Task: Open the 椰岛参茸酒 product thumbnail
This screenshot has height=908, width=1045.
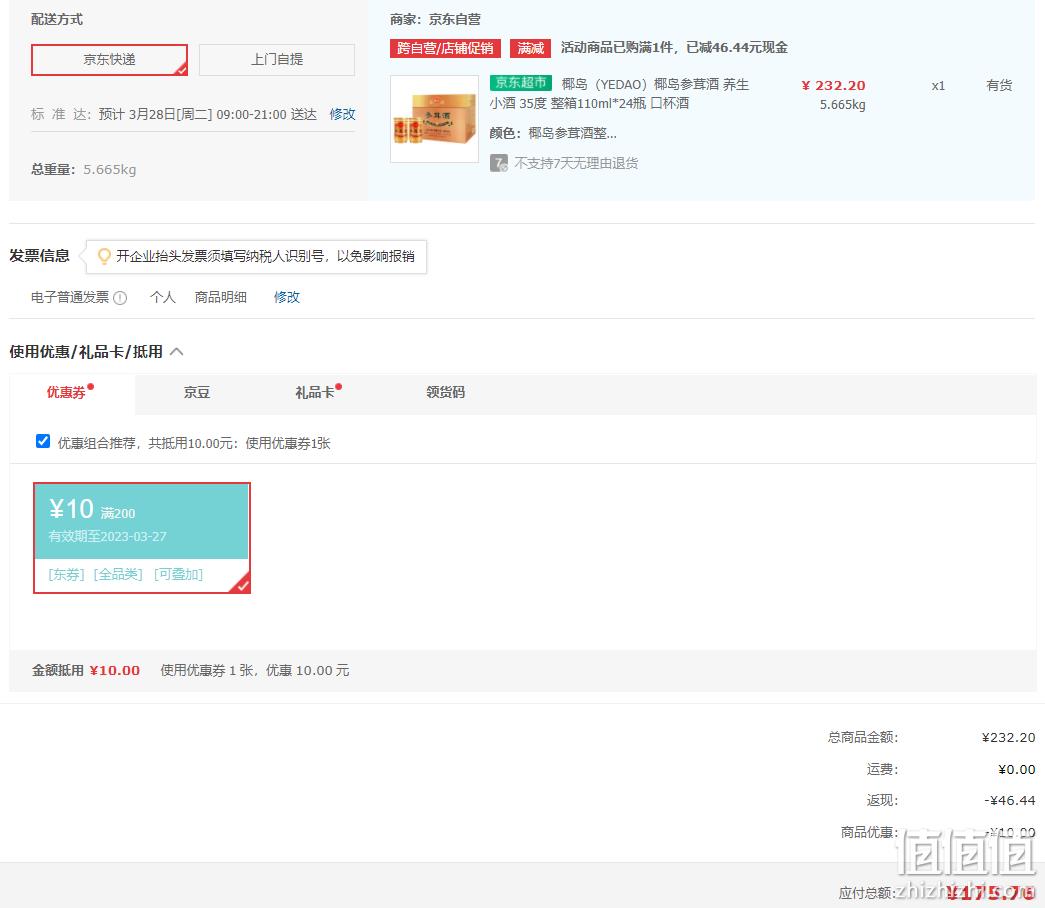Action: click(435, 119)
